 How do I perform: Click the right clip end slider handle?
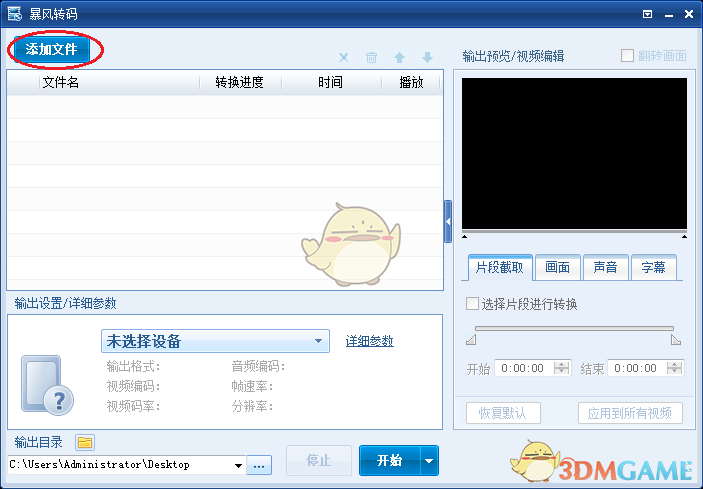tap(676, 340)
